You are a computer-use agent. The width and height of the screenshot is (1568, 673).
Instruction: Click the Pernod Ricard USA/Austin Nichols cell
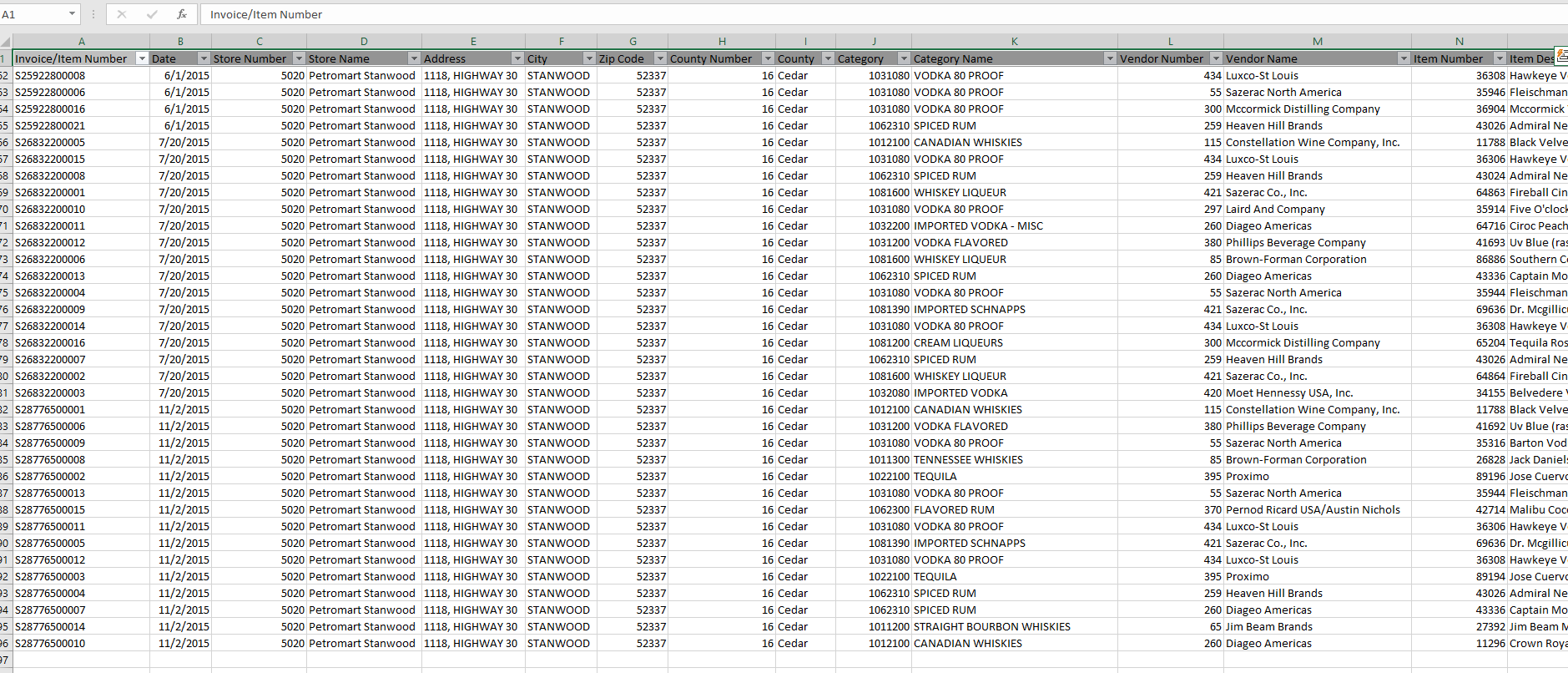click(1318, 509)
